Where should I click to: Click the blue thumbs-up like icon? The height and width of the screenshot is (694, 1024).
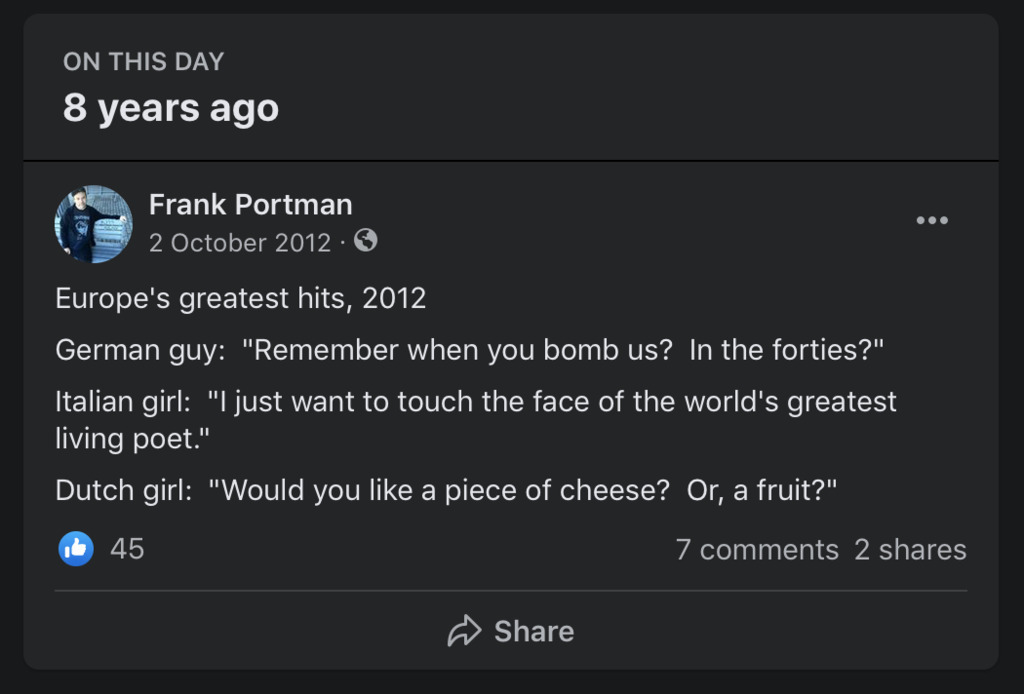(76, 548)
